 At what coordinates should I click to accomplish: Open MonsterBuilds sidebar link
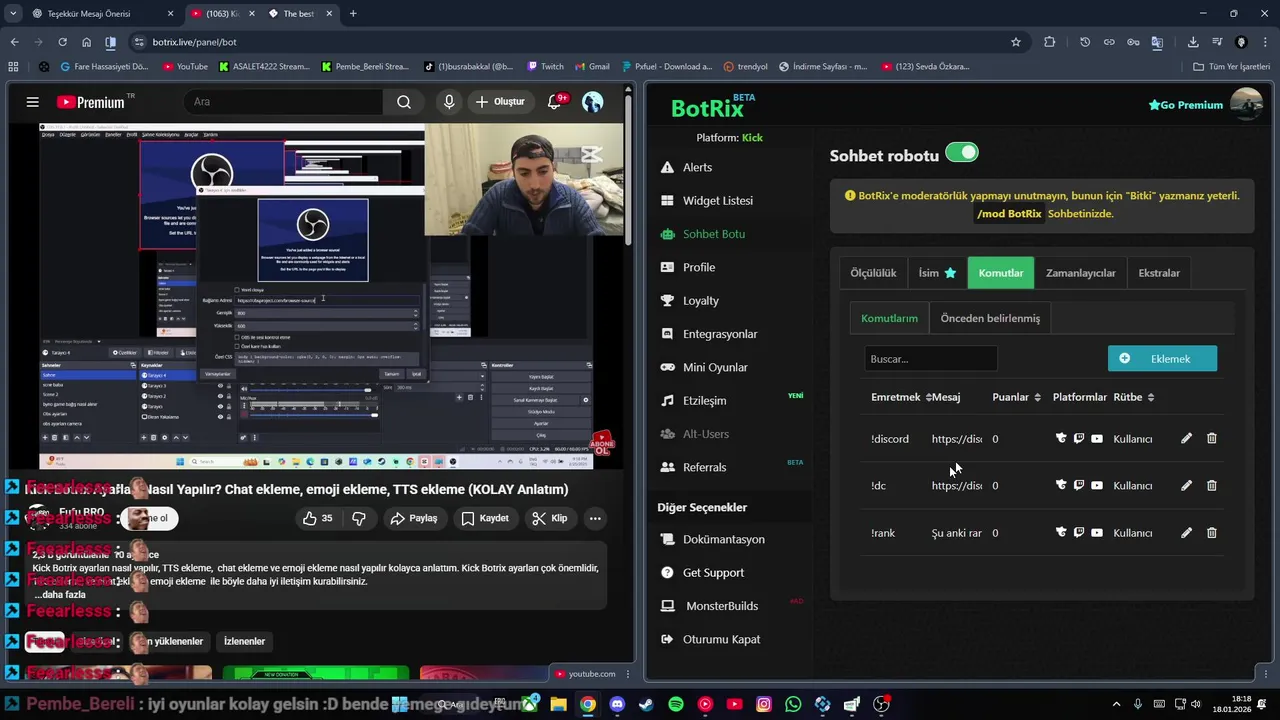point(709,606)
